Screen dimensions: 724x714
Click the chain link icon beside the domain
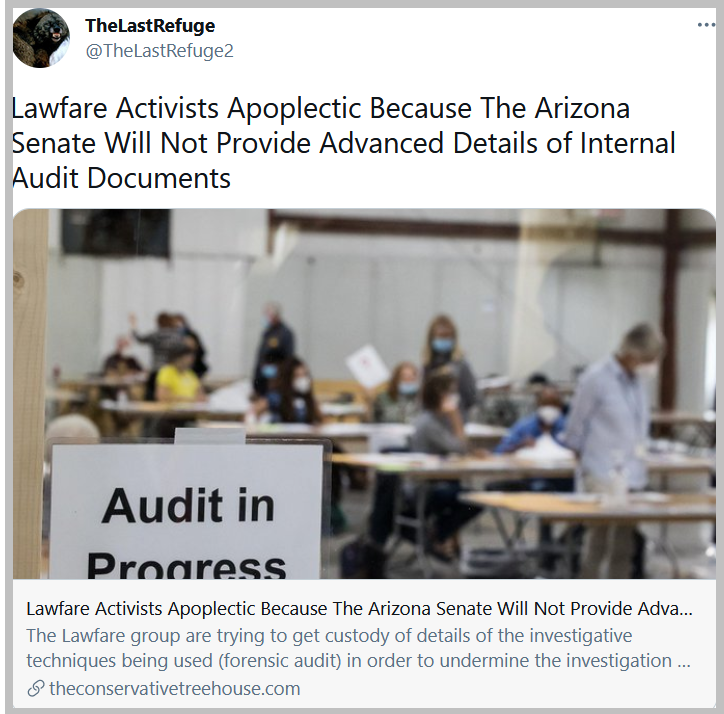pyautogui.click(x=36, y=689)
